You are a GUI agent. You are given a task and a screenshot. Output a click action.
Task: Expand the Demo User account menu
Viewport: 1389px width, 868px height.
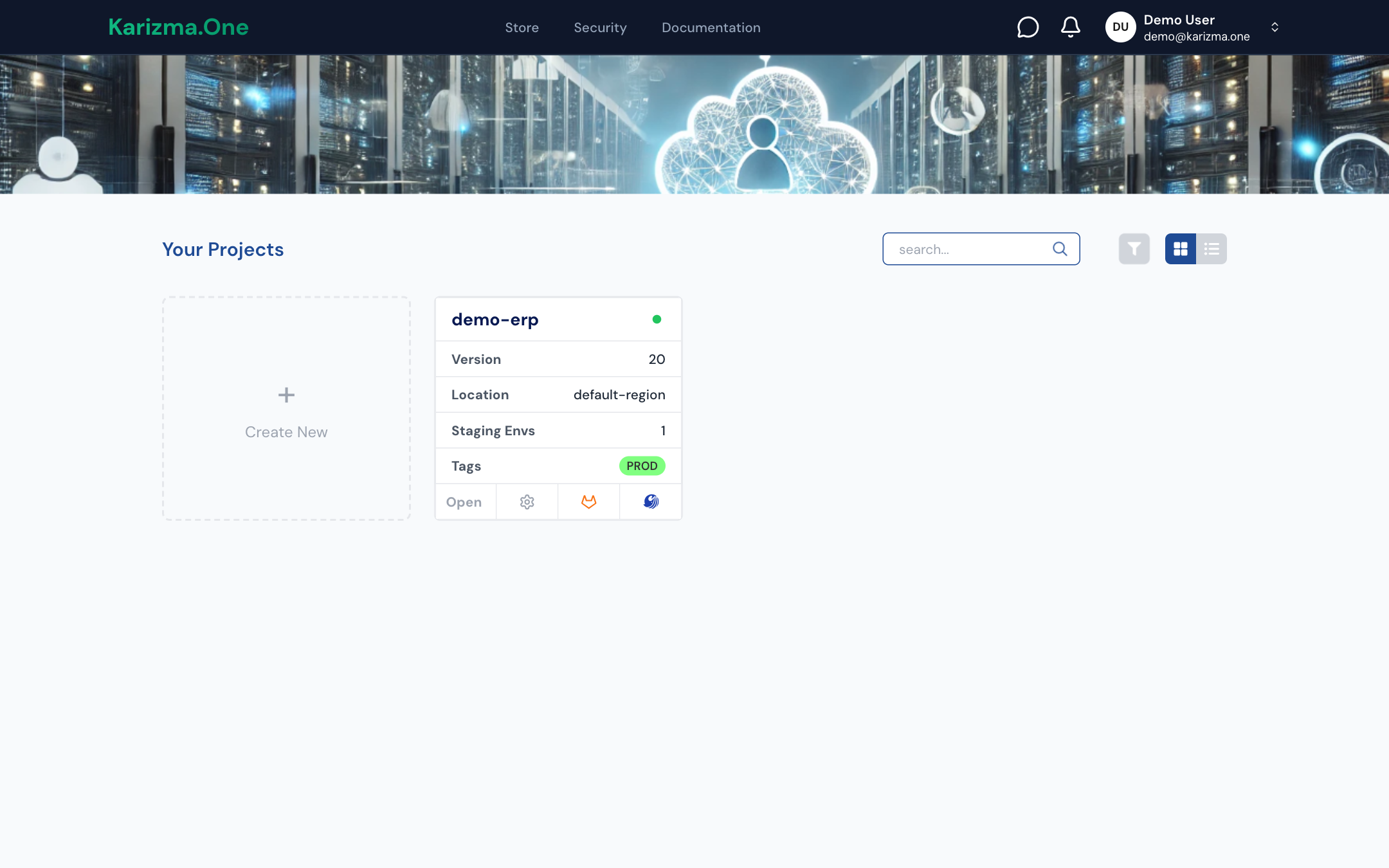[x=1275, y=27]
